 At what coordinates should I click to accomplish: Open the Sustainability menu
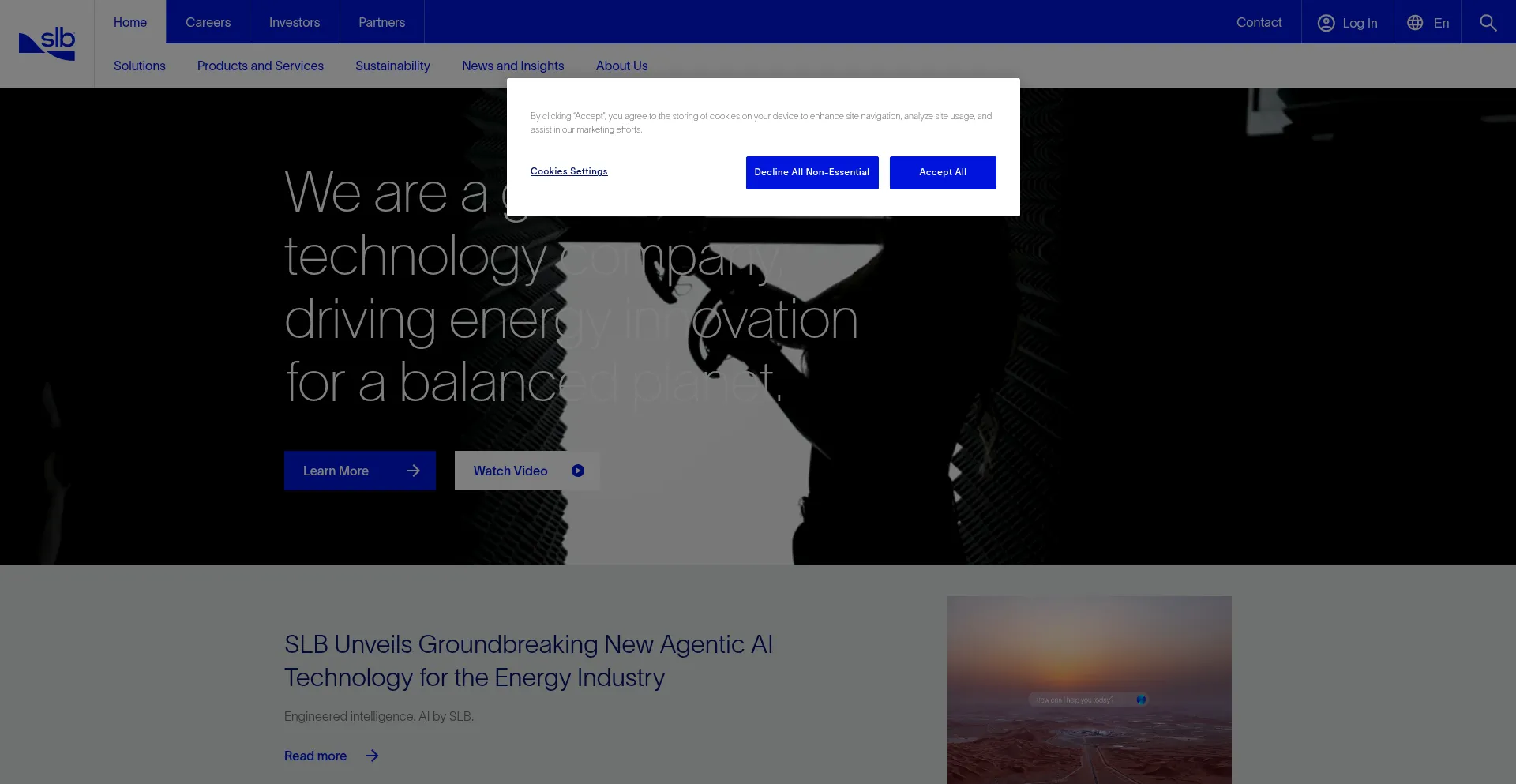coord(392,66)
